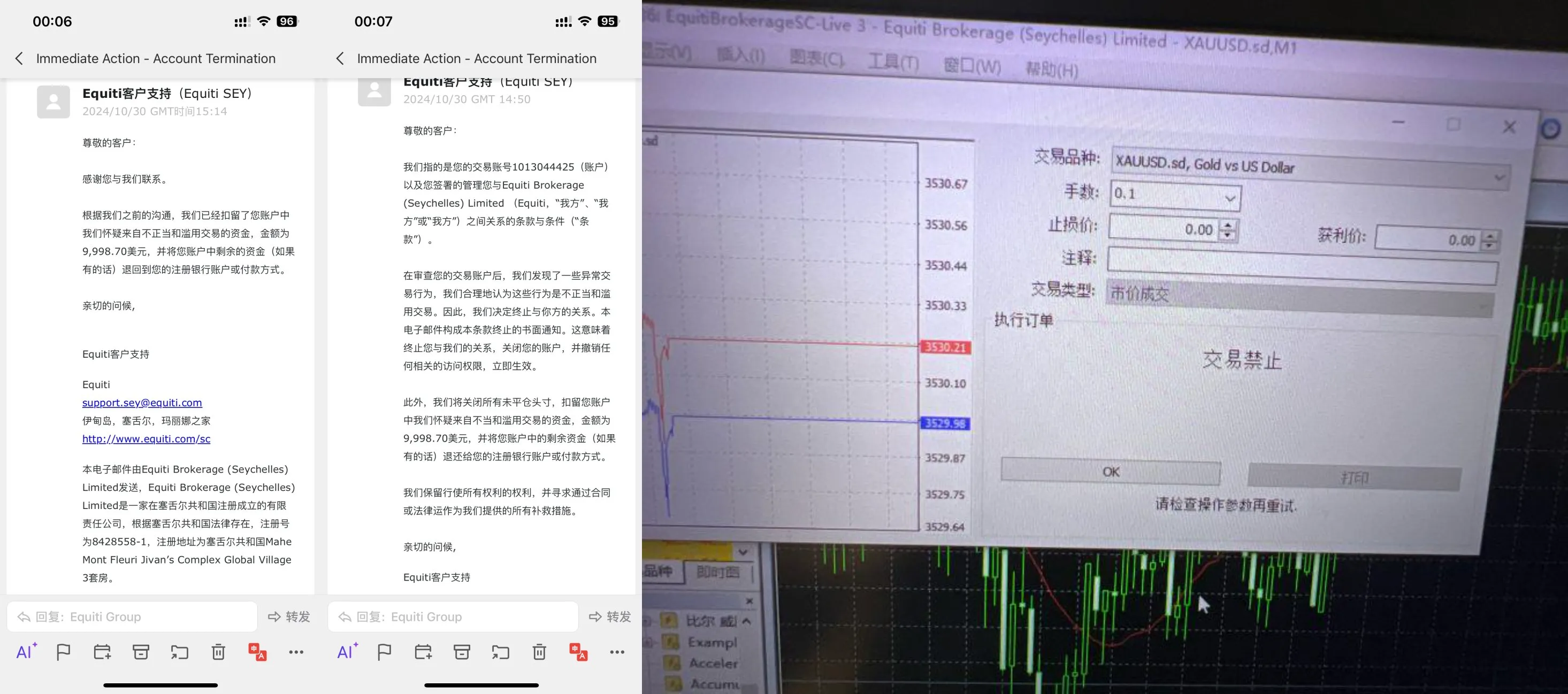Screen dimensions: 1568x694
Task: Flag the 00:07 email
Action: pyautogui.click(x=384, y=652)
